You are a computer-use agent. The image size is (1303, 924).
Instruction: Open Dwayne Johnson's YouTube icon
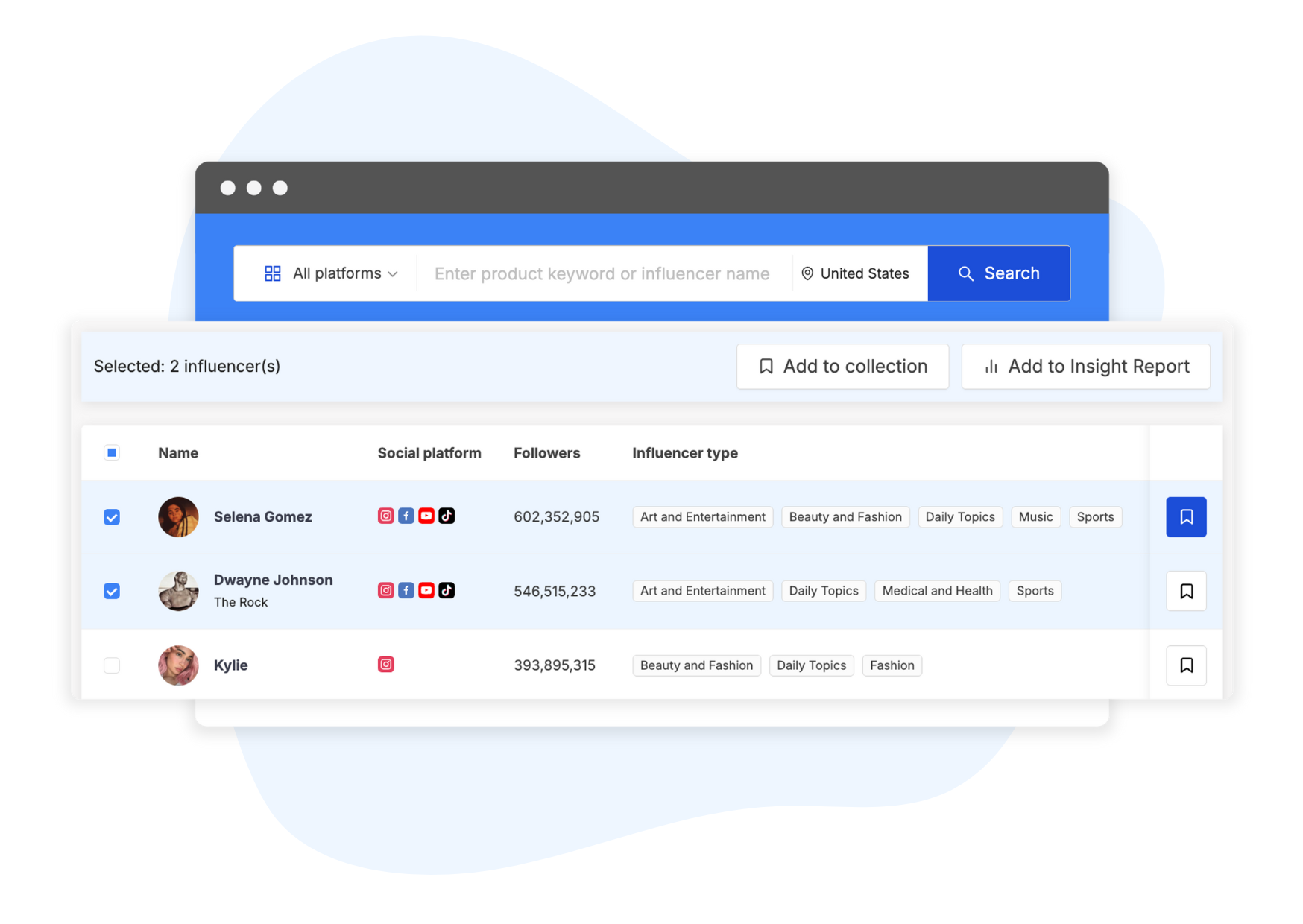pos(426,590)
